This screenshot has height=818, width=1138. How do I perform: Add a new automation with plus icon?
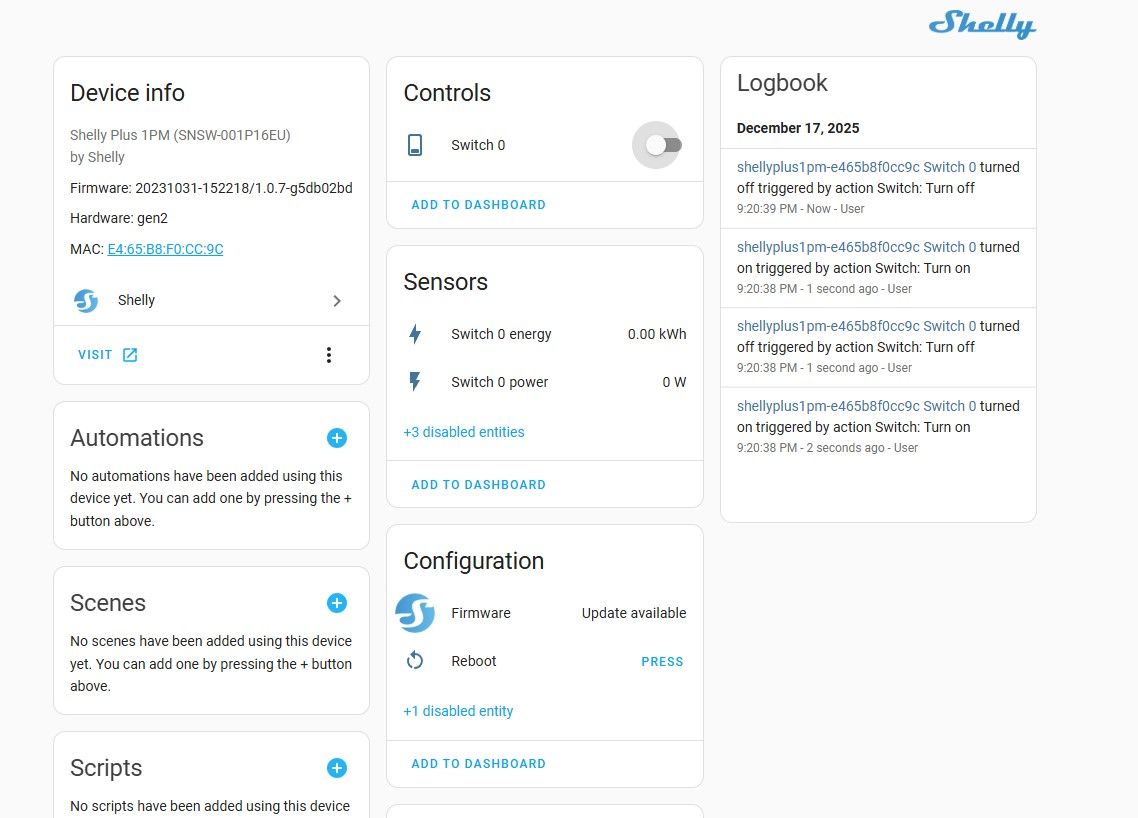point(337,438)
